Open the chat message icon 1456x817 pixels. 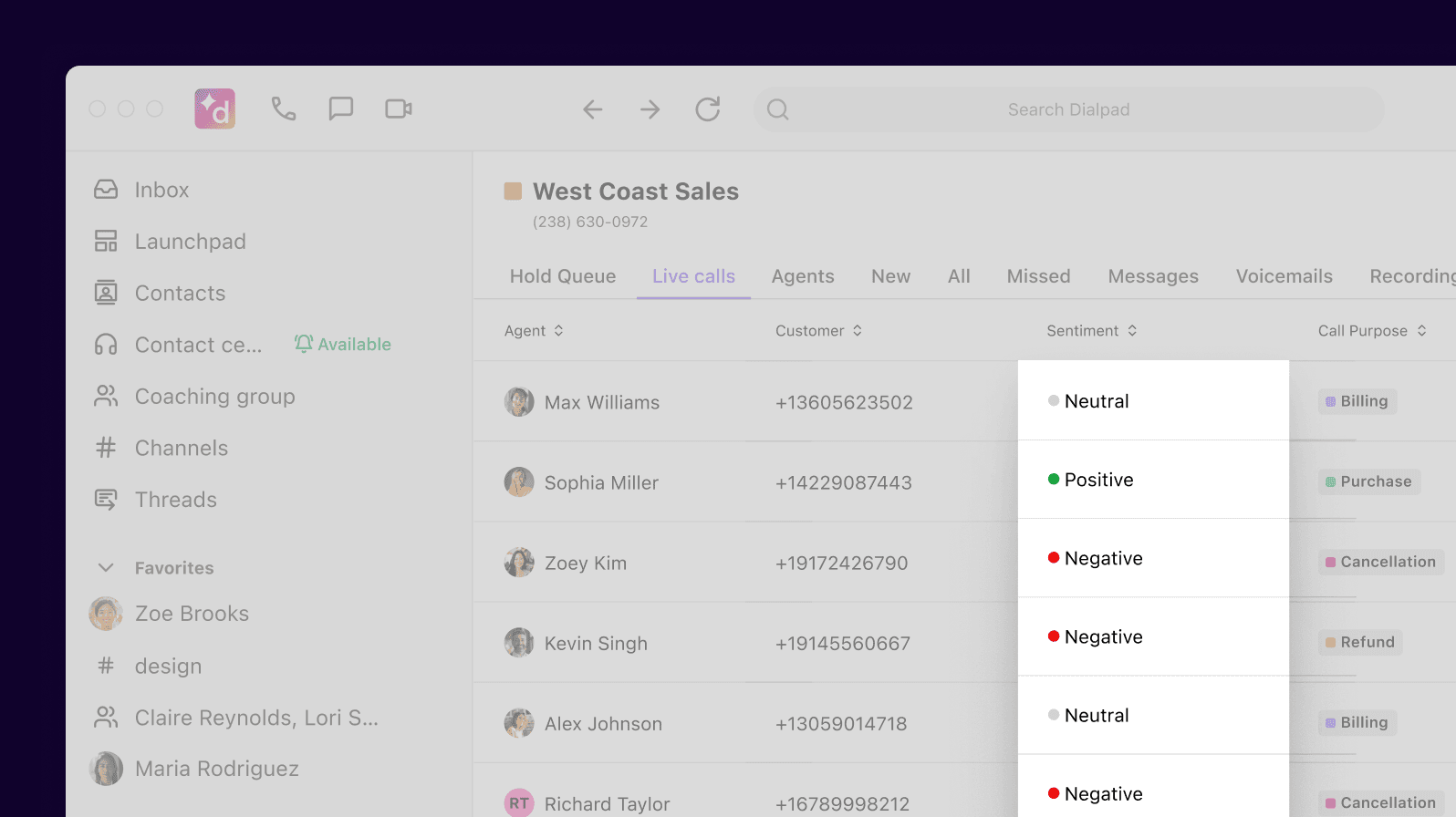340,109
